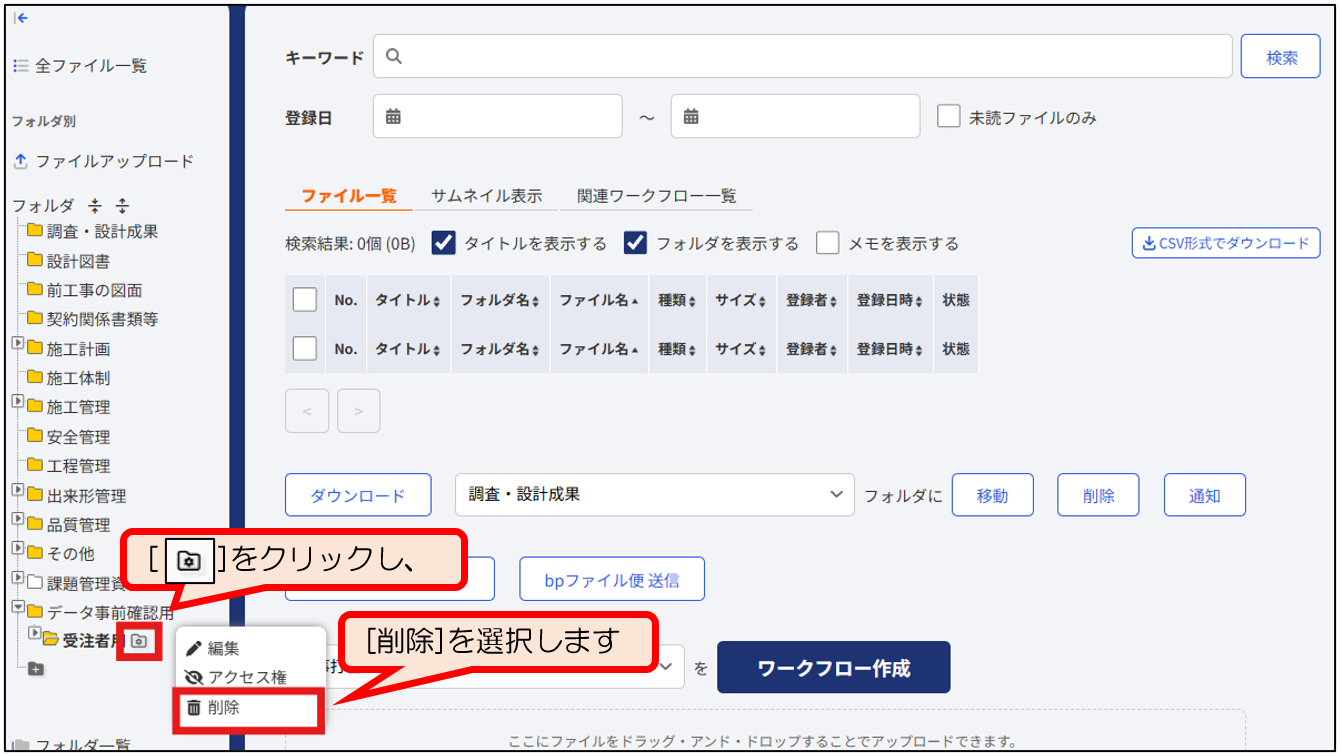This screenshot has width=1342, height=756.
Task: Enable the 未読ファイルのみ checkbox
Action: pyautogui.click(x=949, y=116)
